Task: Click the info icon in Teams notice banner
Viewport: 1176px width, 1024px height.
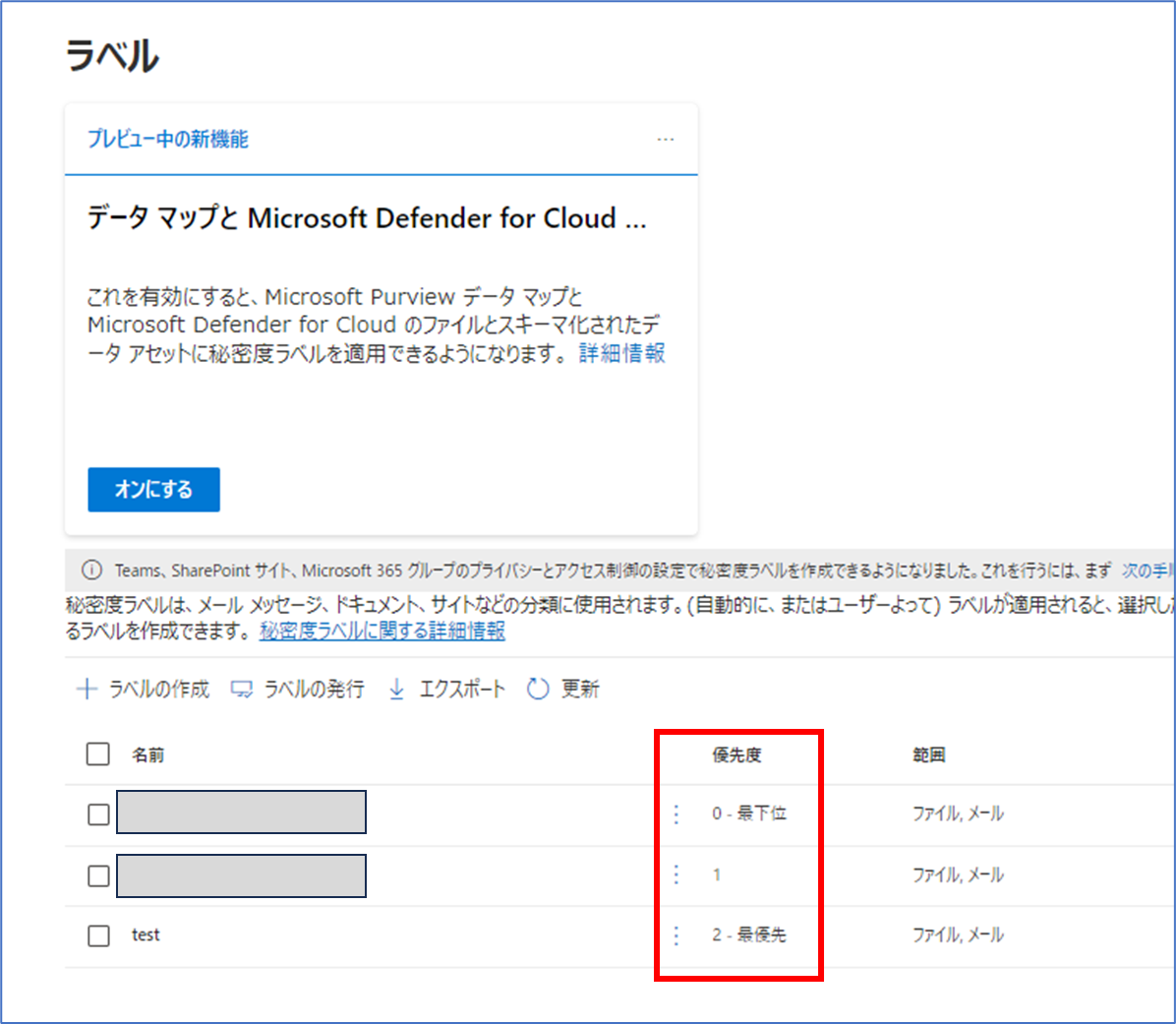Action: click(91, 571)
